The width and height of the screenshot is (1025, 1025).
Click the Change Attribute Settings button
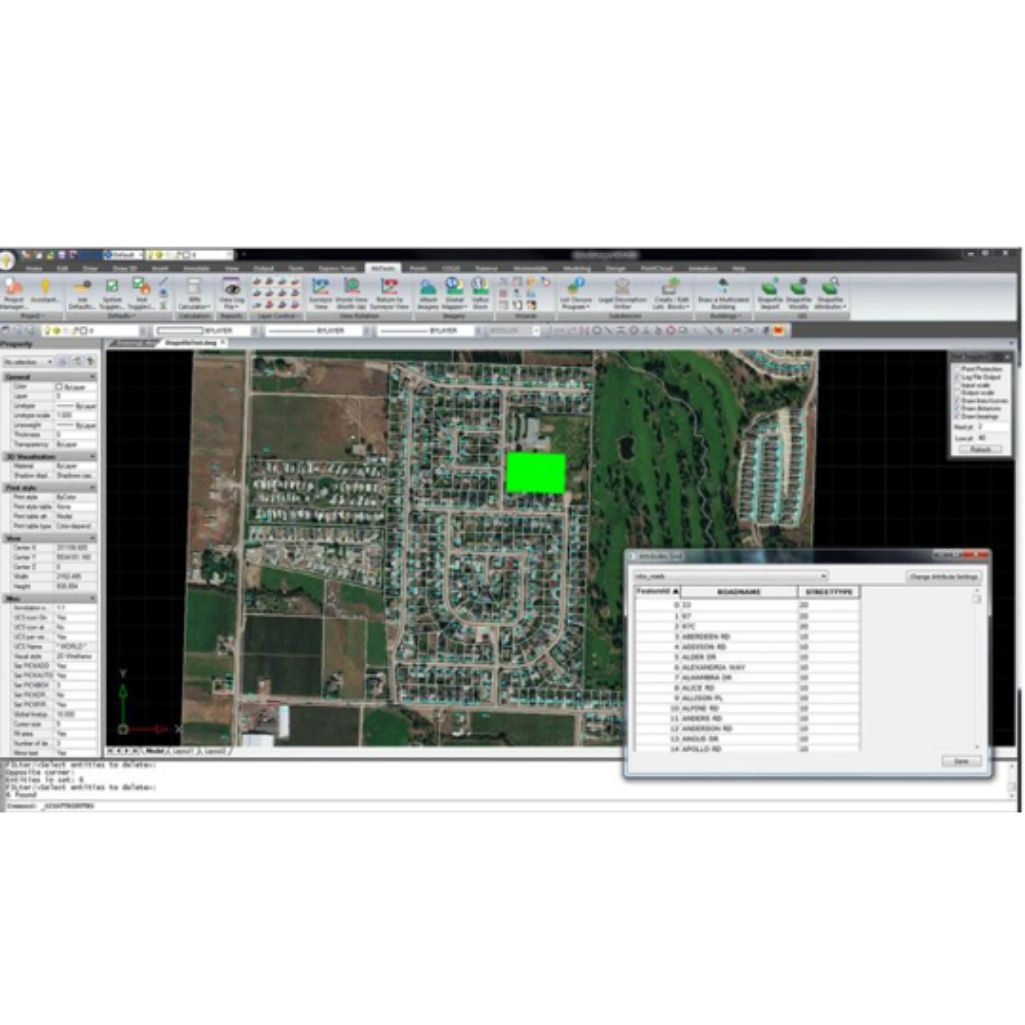coord(944,577)
